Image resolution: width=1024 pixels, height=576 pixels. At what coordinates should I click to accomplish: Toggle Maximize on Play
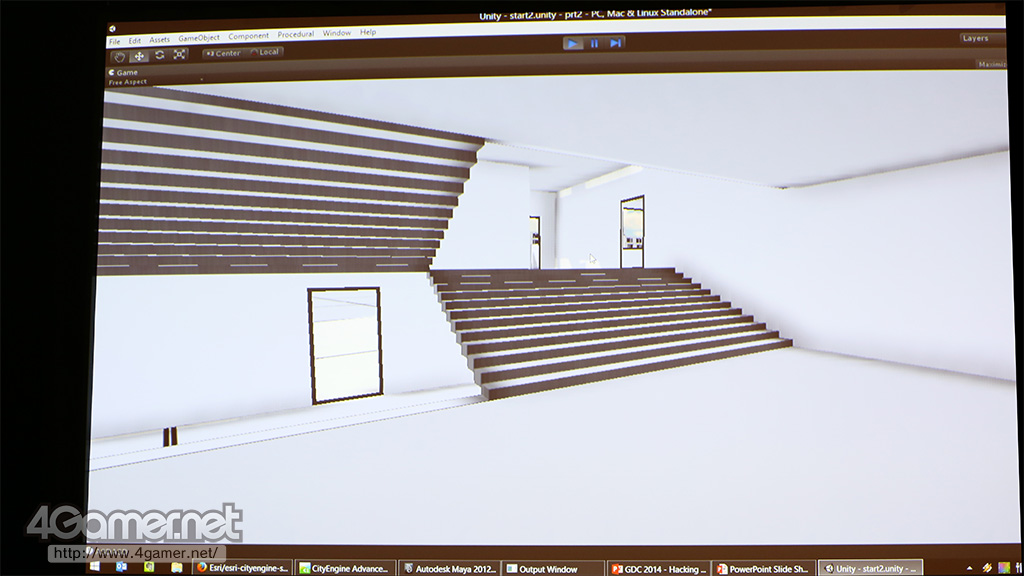coord(991,64)
